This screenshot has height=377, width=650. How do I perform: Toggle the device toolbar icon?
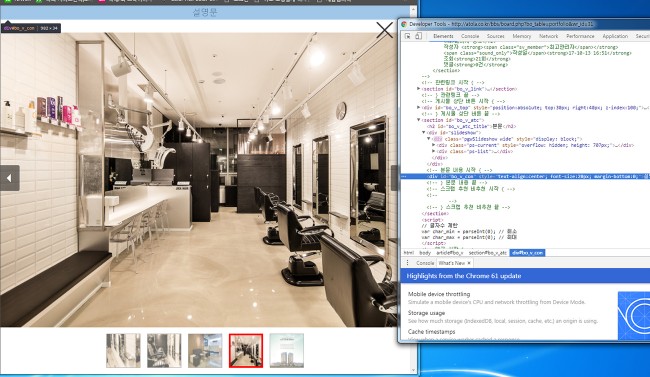(x=418, y=36)
